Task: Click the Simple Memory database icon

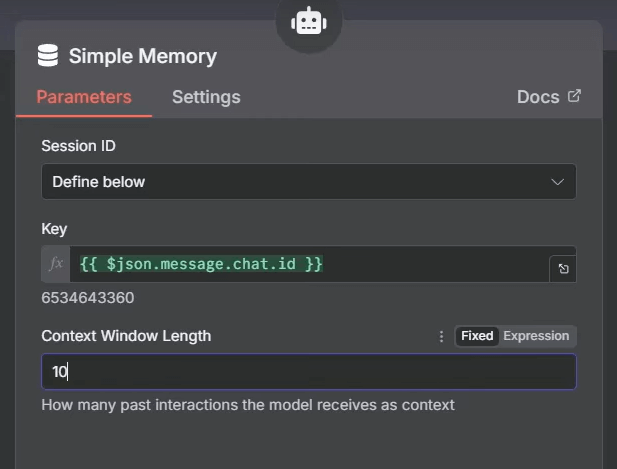Action: pyautogui.click(x=48, y=55)
